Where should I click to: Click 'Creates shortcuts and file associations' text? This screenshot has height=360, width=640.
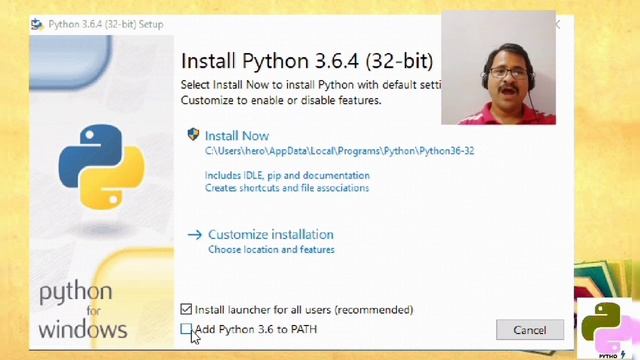pos(287,188)
